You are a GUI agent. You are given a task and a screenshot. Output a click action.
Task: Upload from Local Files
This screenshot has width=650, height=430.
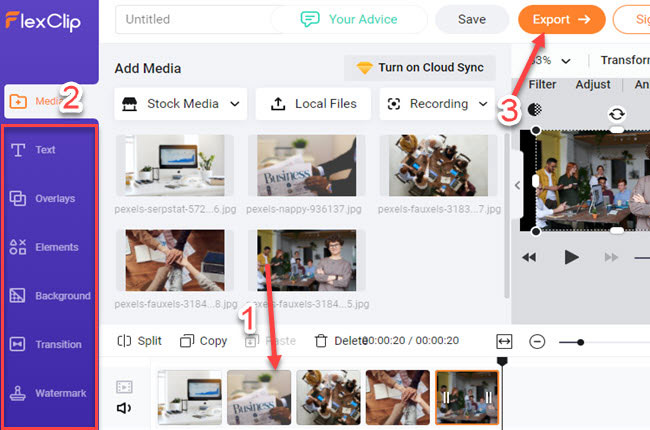point(313,104)
